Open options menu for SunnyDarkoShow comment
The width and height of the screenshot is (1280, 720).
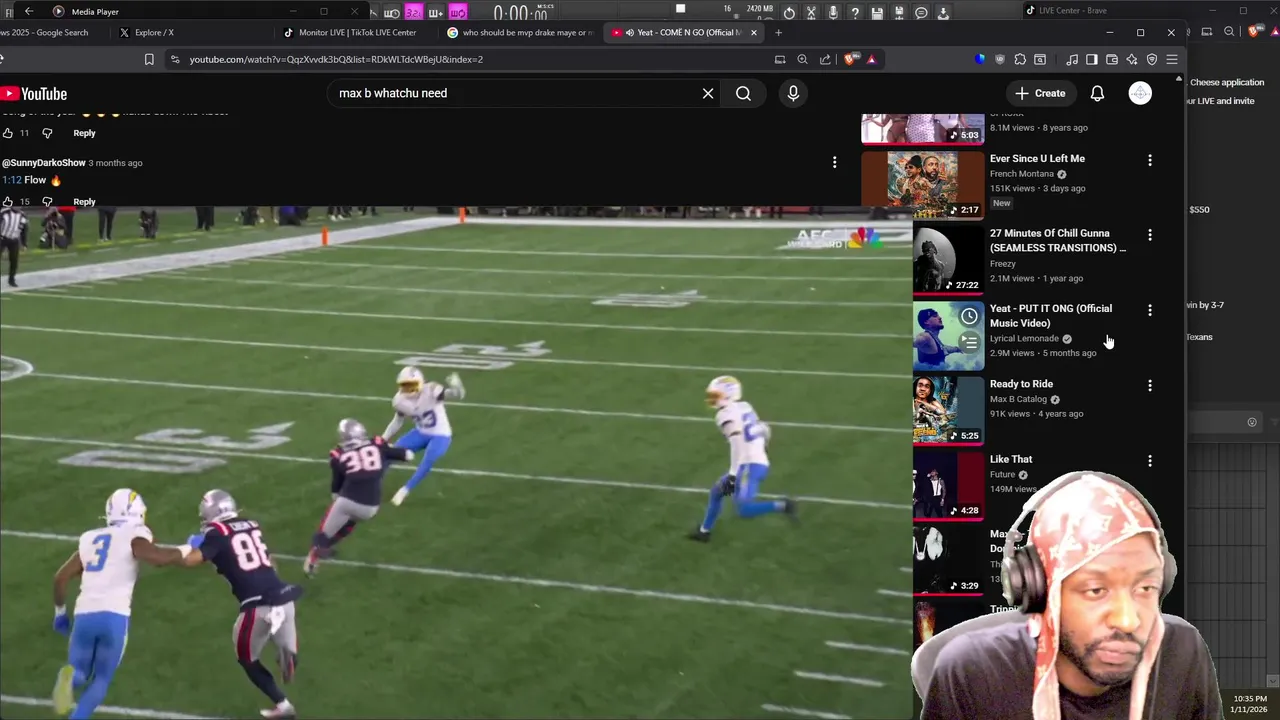[x=834, y=162]
